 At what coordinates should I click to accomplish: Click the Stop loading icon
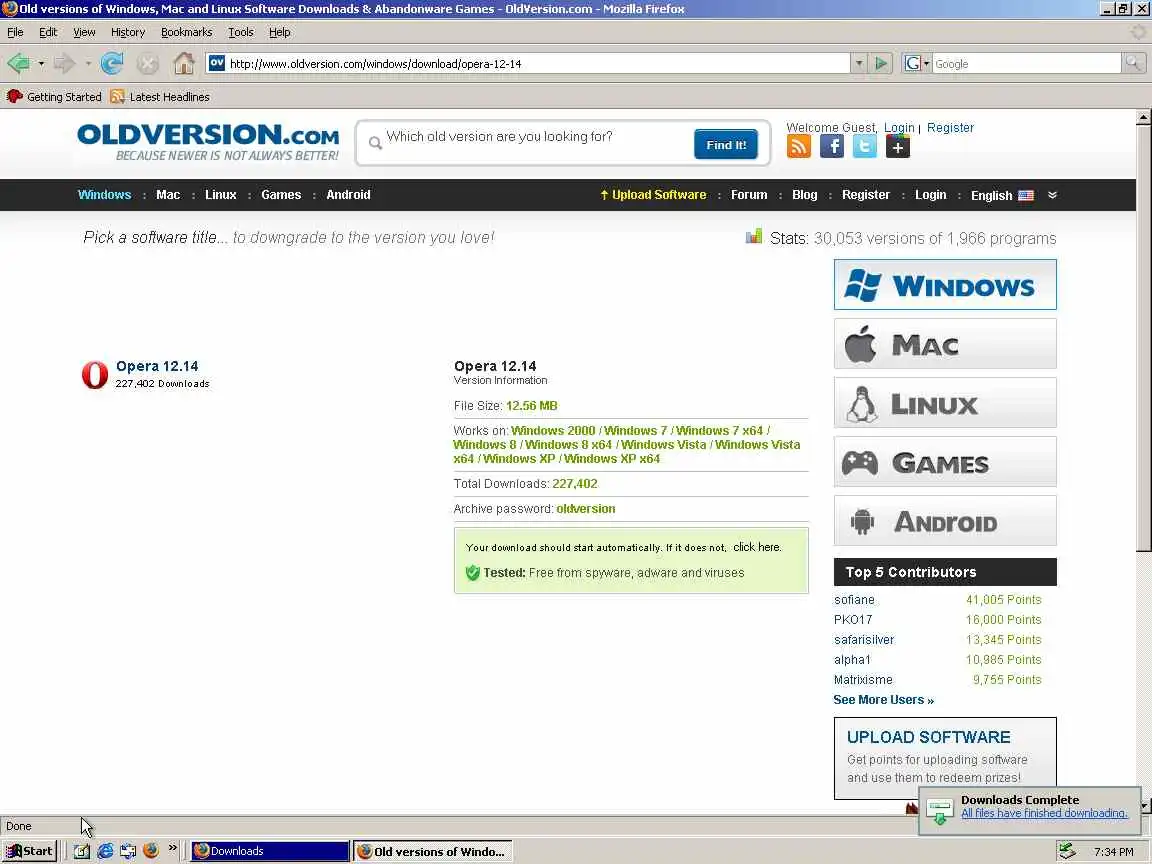point(148,64)
